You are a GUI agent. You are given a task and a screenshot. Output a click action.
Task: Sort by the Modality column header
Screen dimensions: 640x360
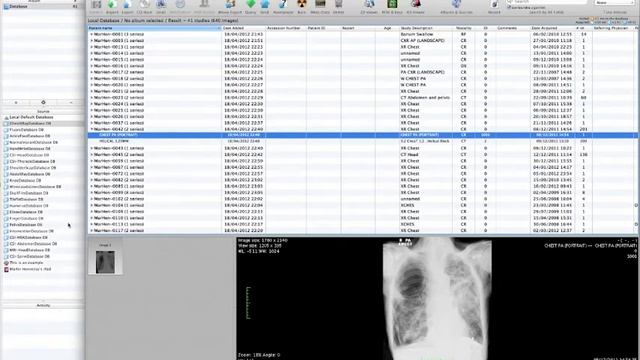pyautogui.click(x=464, y=28)
